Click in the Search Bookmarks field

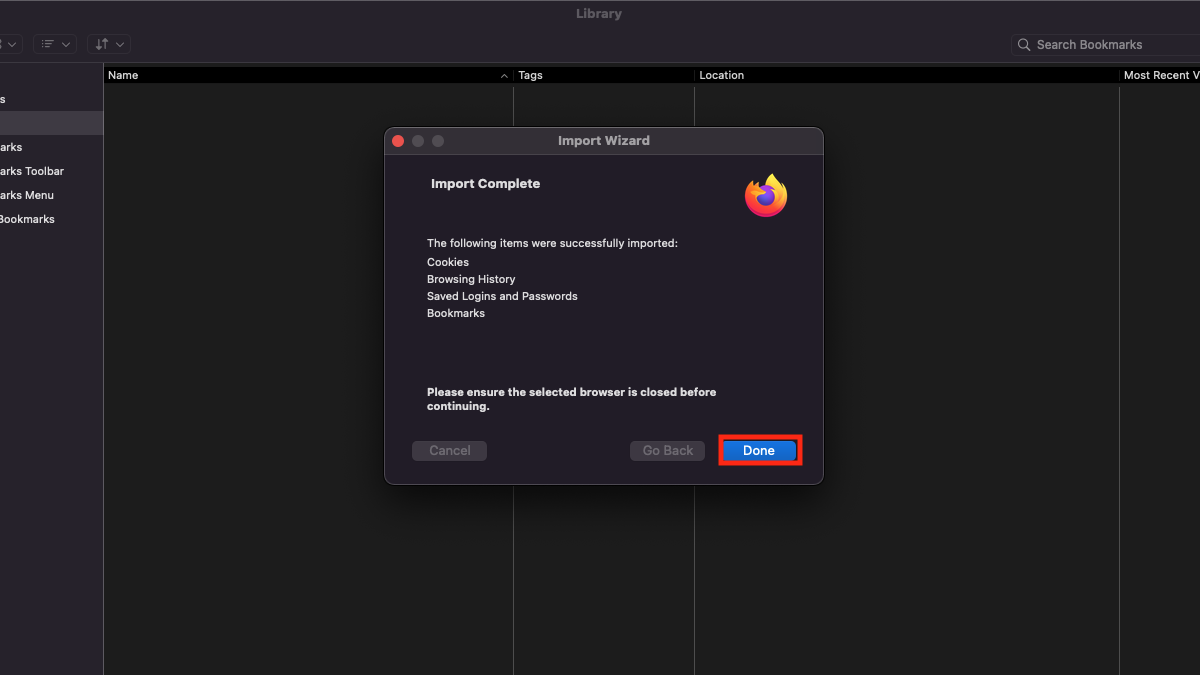(x=1106, y=44)
